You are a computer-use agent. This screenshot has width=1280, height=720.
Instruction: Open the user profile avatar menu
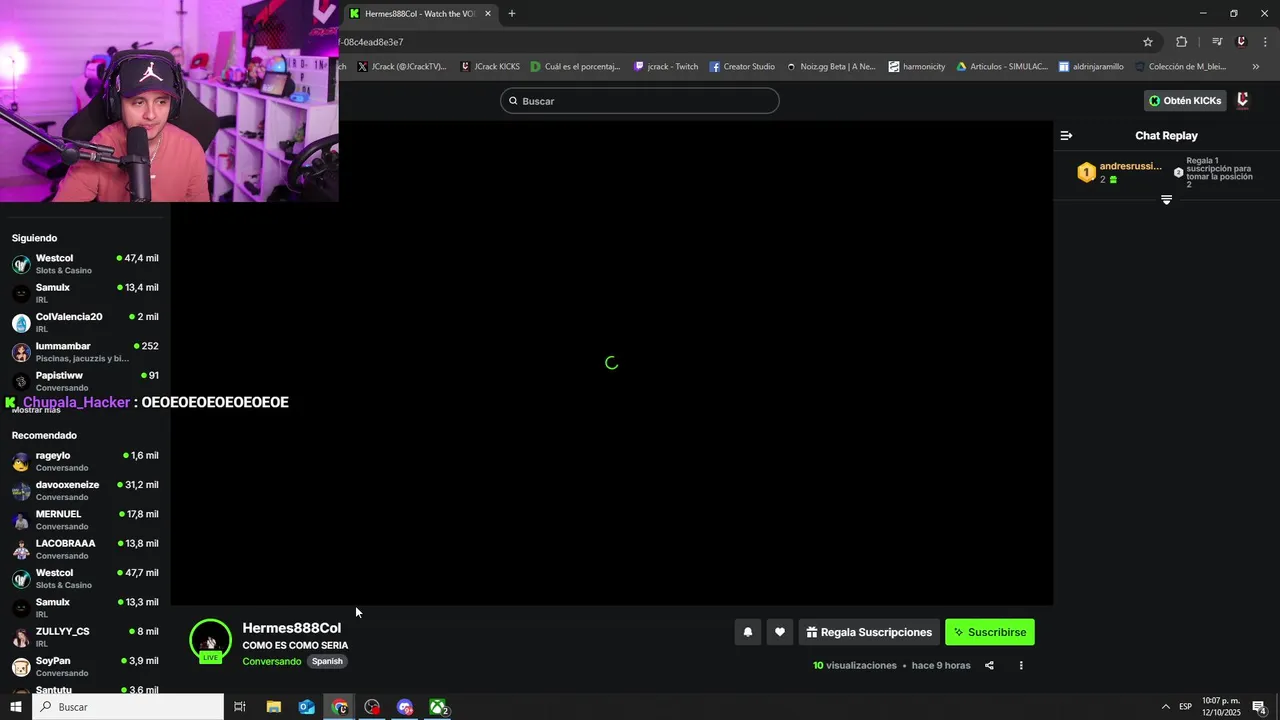tap(1243, 100)
